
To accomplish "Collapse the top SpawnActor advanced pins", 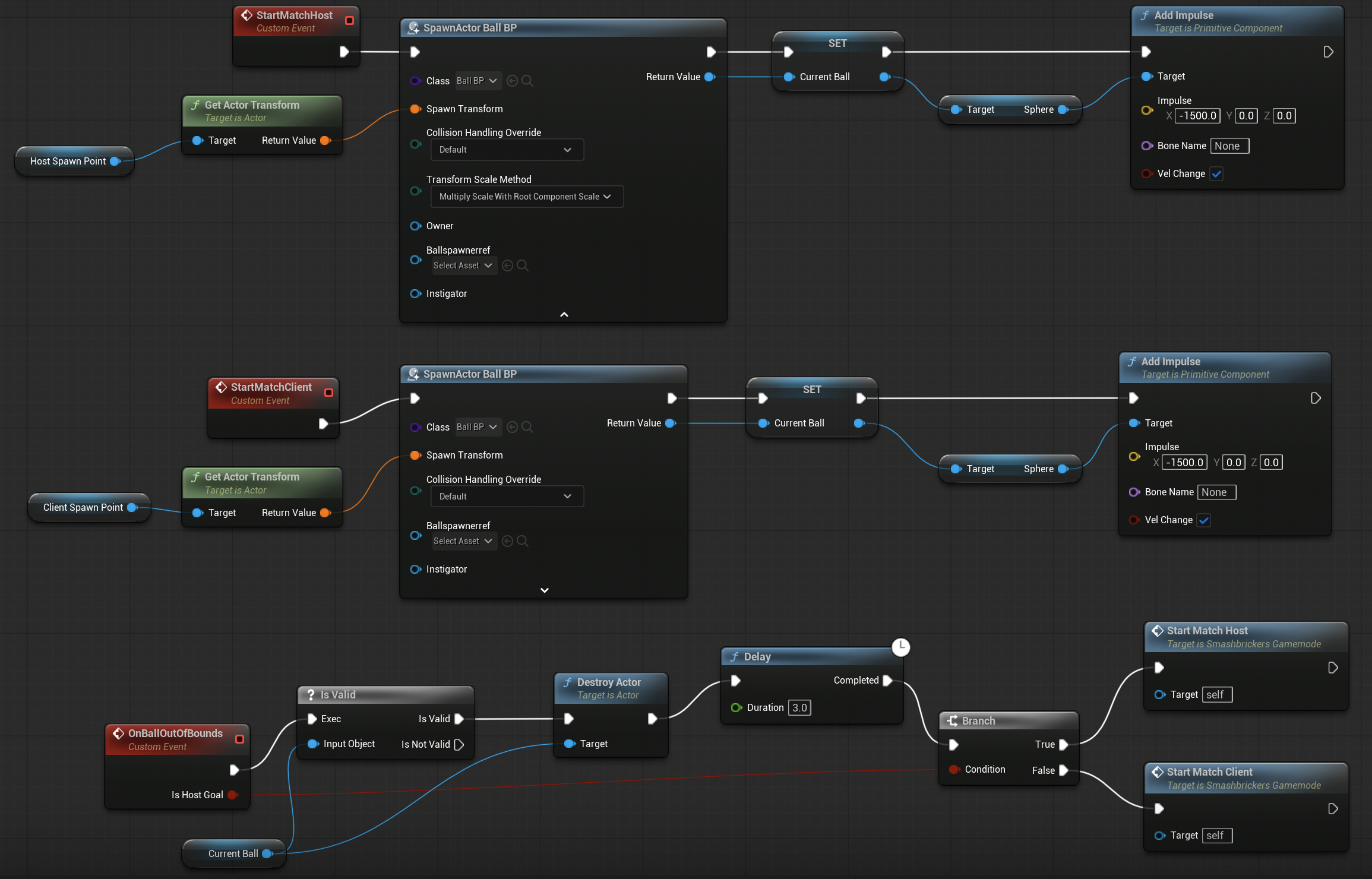I will 564,314.
